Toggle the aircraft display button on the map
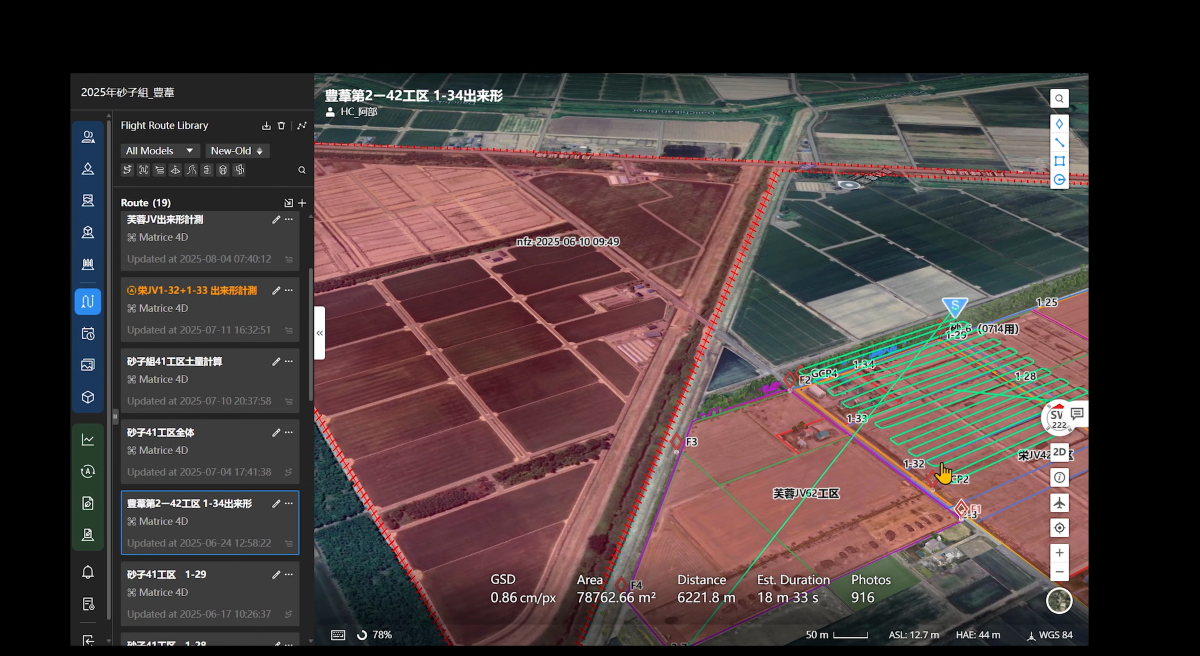Screen dimensions: 1200x656 point(1059,502)
